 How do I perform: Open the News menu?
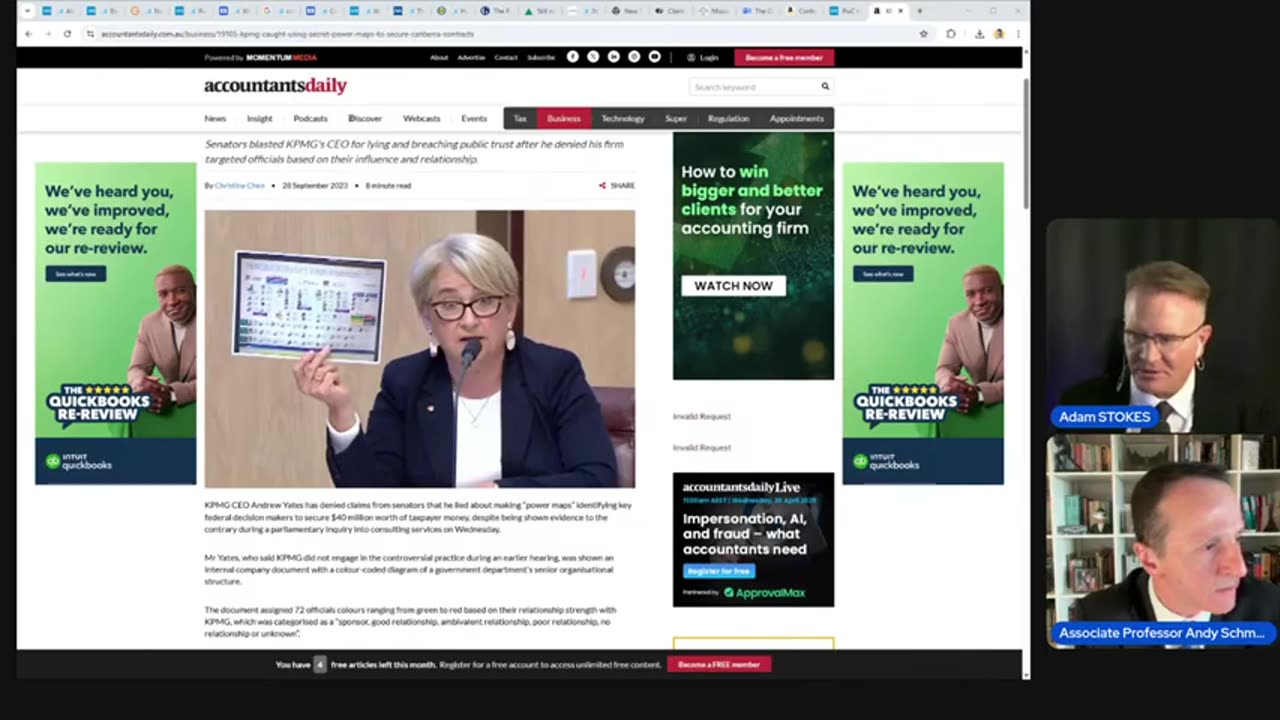coord(215,118)
